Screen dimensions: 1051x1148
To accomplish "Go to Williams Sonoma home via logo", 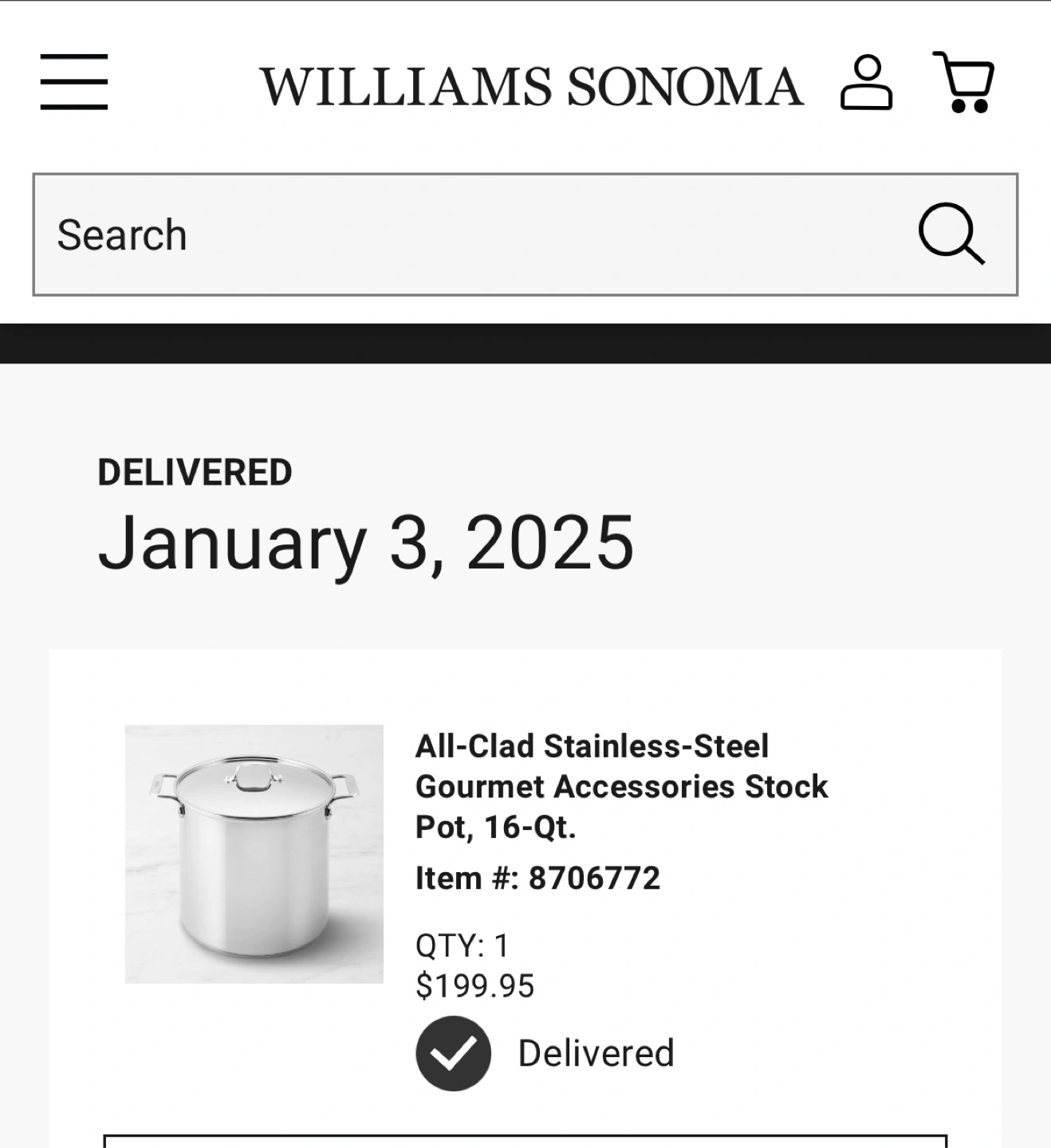I will [x=531, y=86].
